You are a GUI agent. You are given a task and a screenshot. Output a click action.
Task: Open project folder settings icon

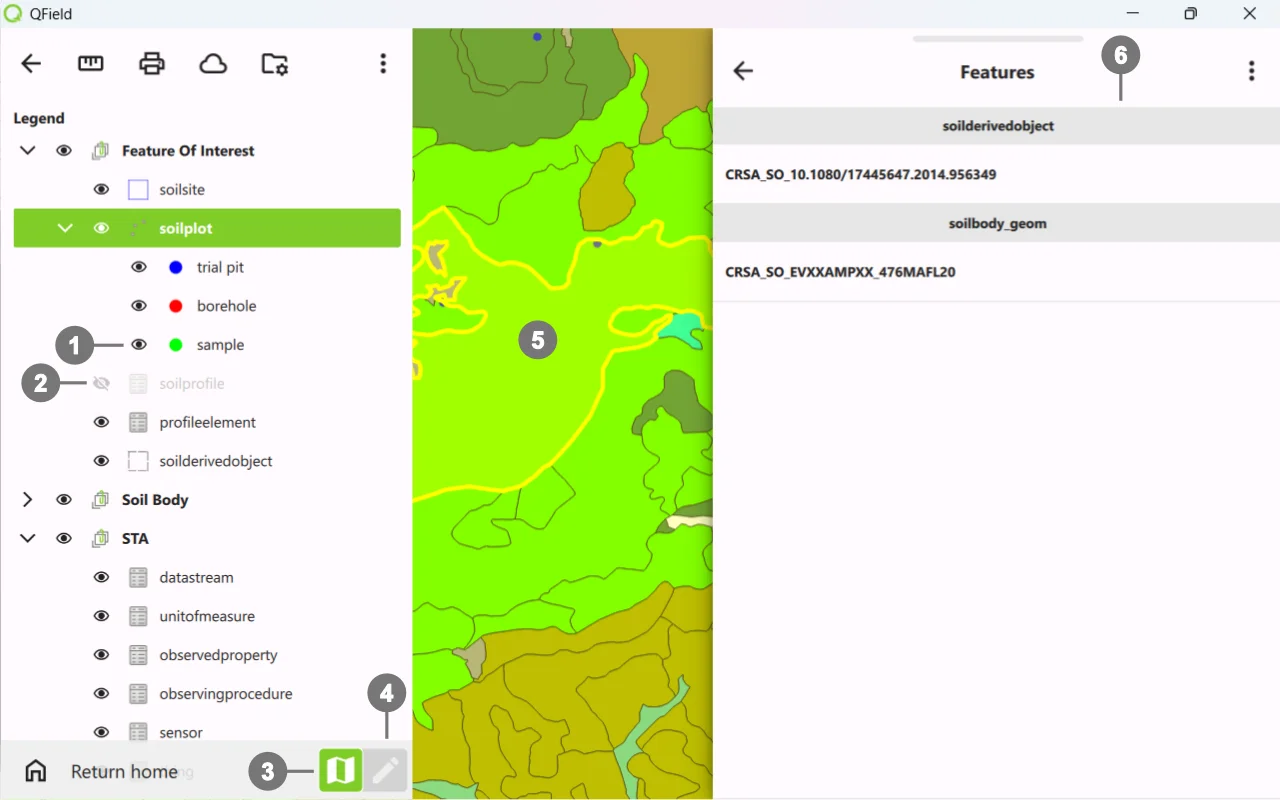pyautogui.click(x=274, y=64)
